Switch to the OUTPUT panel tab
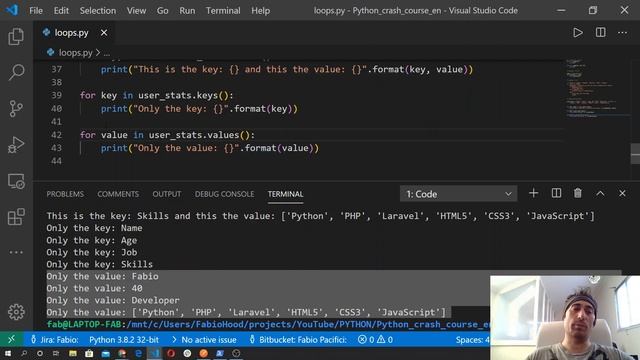Image resolution: width=640 pixels, height=360 pixels. click(x=167, y=194)
